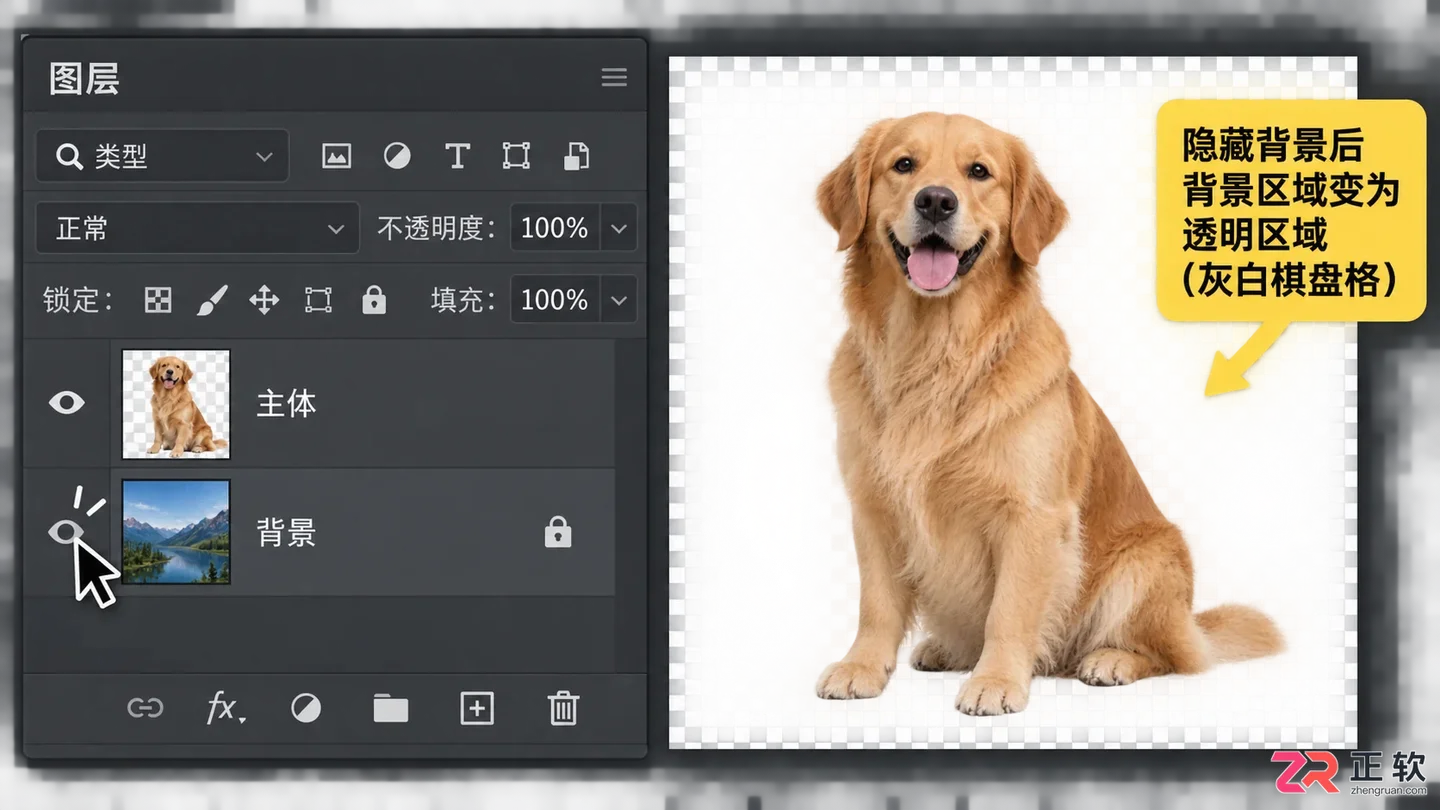The width and height of the screenshot is (1440, 810).
Task: Hide the 主体 layer eye icon
Action: [x=67, y=403]
